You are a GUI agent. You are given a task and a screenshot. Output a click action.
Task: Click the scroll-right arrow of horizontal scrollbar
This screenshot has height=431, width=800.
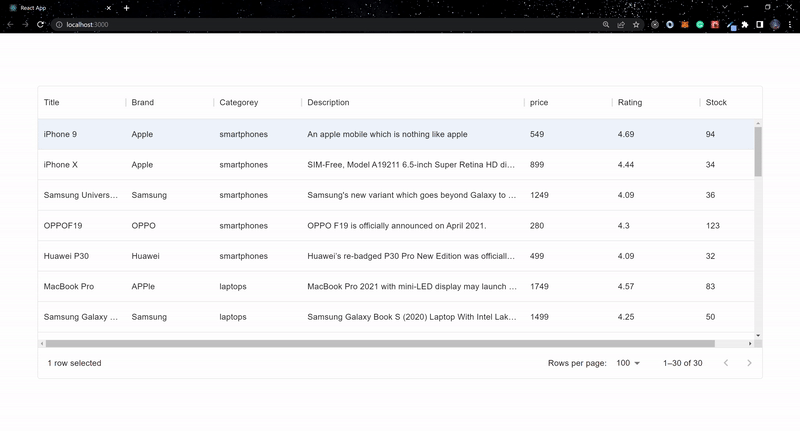(750, 344)
